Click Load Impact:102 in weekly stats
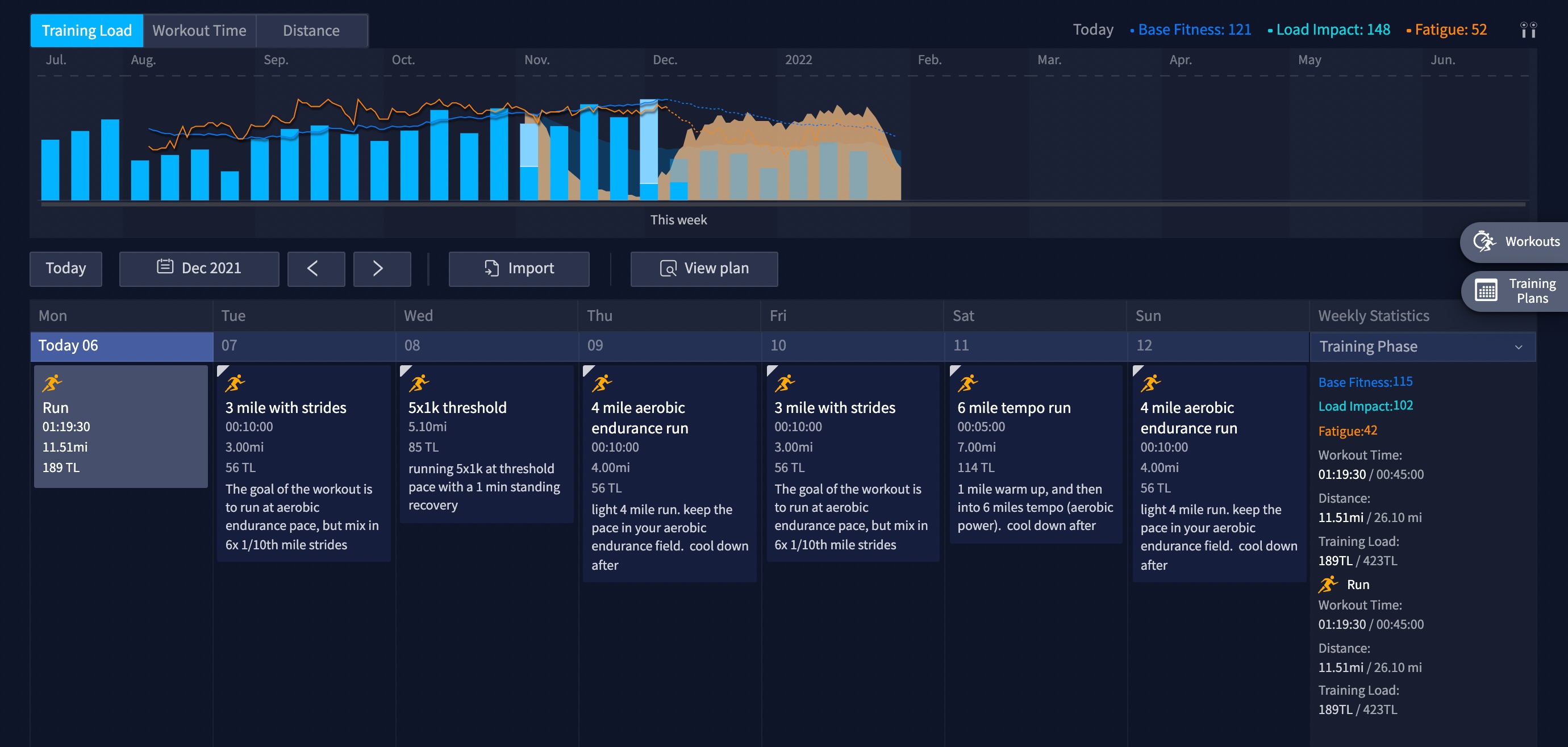 click(x=1365, y=406)
